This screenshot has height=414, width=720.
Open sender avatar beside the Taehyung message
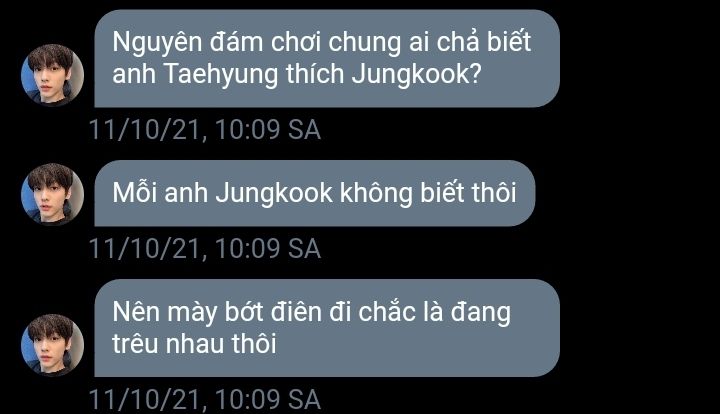pyautogui.click(x=52, y=75)
